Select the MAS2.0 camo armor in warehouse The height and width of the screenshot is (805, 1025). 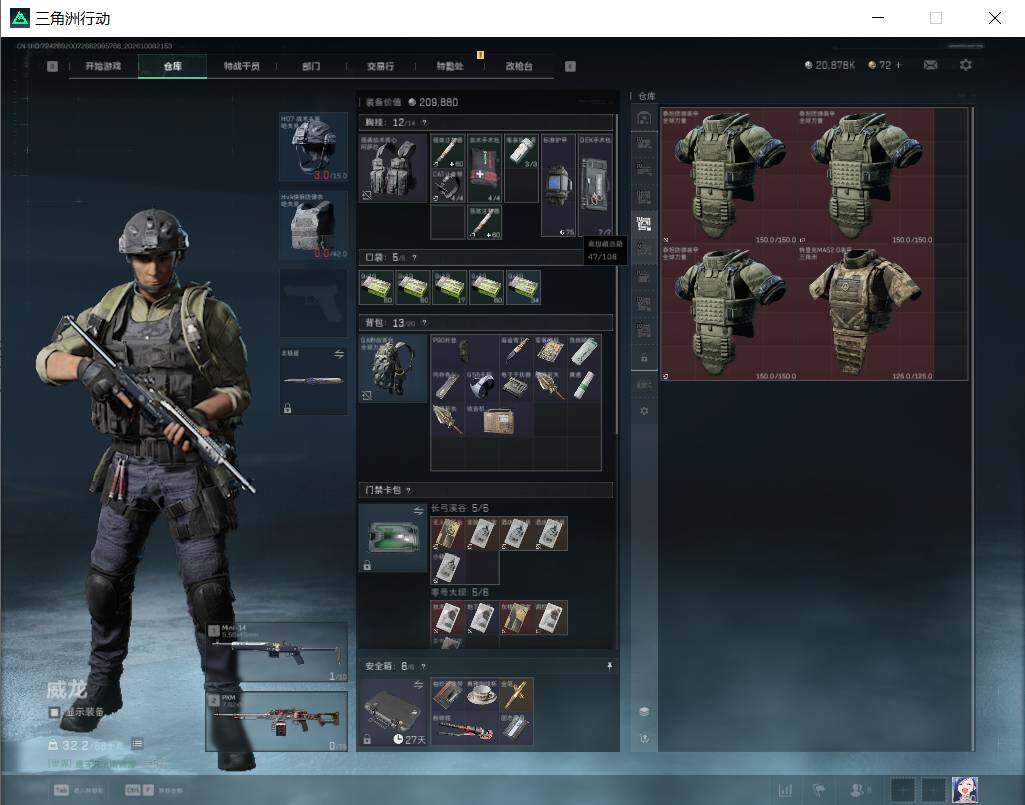pos(865,312)
